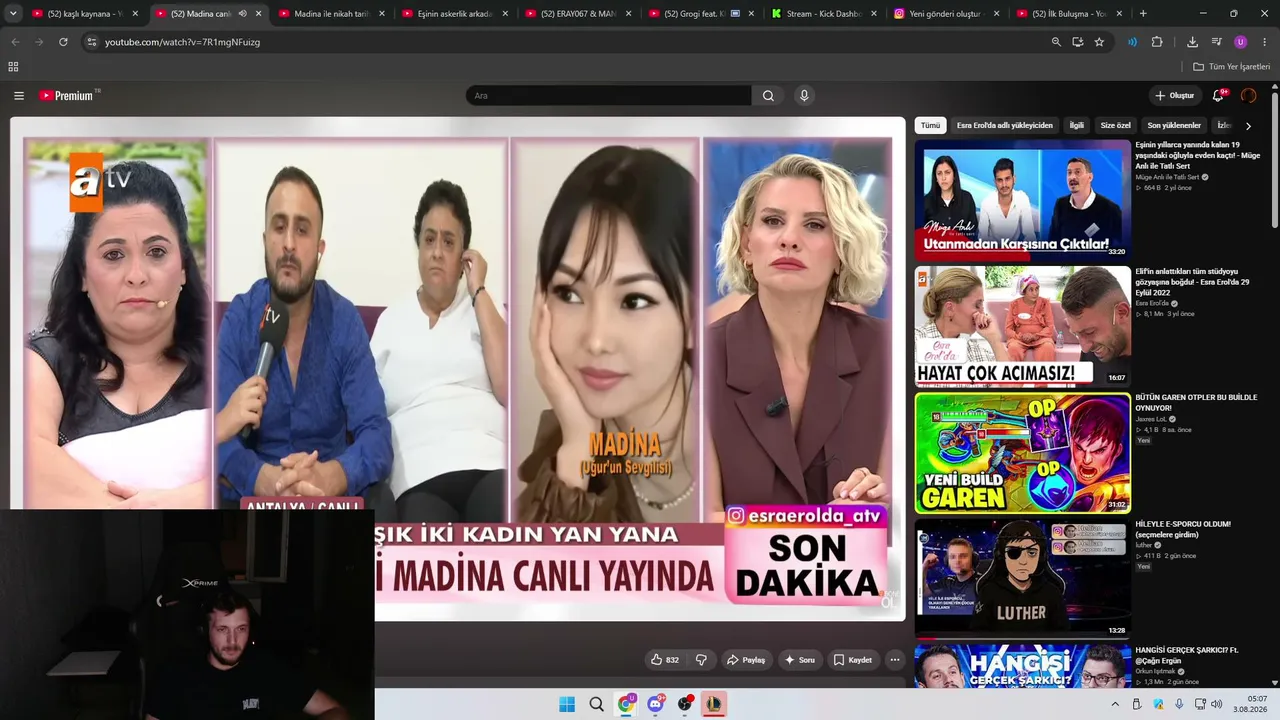Screen dimensions: 1280x720
Task: Open HANGİSİ GERÇEK ŞARKICI video title
Action: pos(1187,655)
